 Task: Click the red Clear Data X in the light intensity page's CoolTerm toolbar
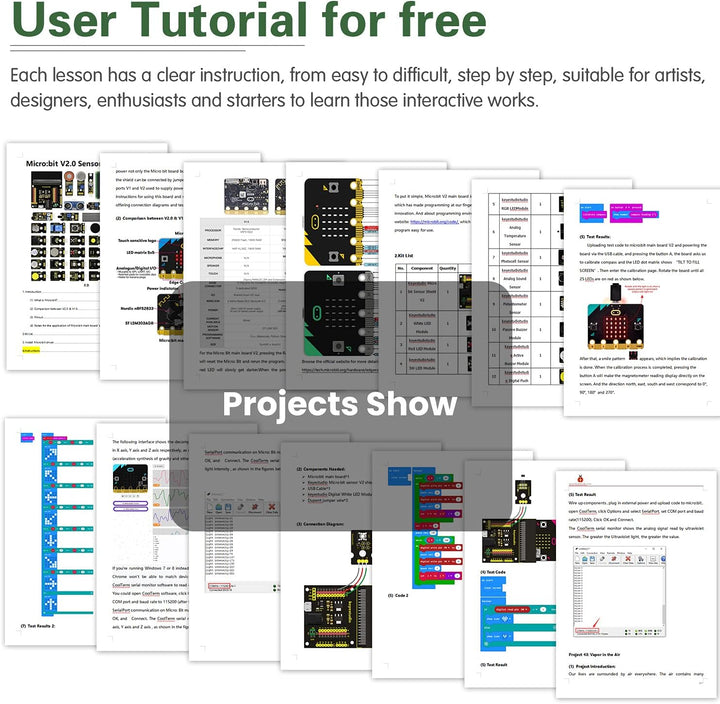[x=272, y=507]
